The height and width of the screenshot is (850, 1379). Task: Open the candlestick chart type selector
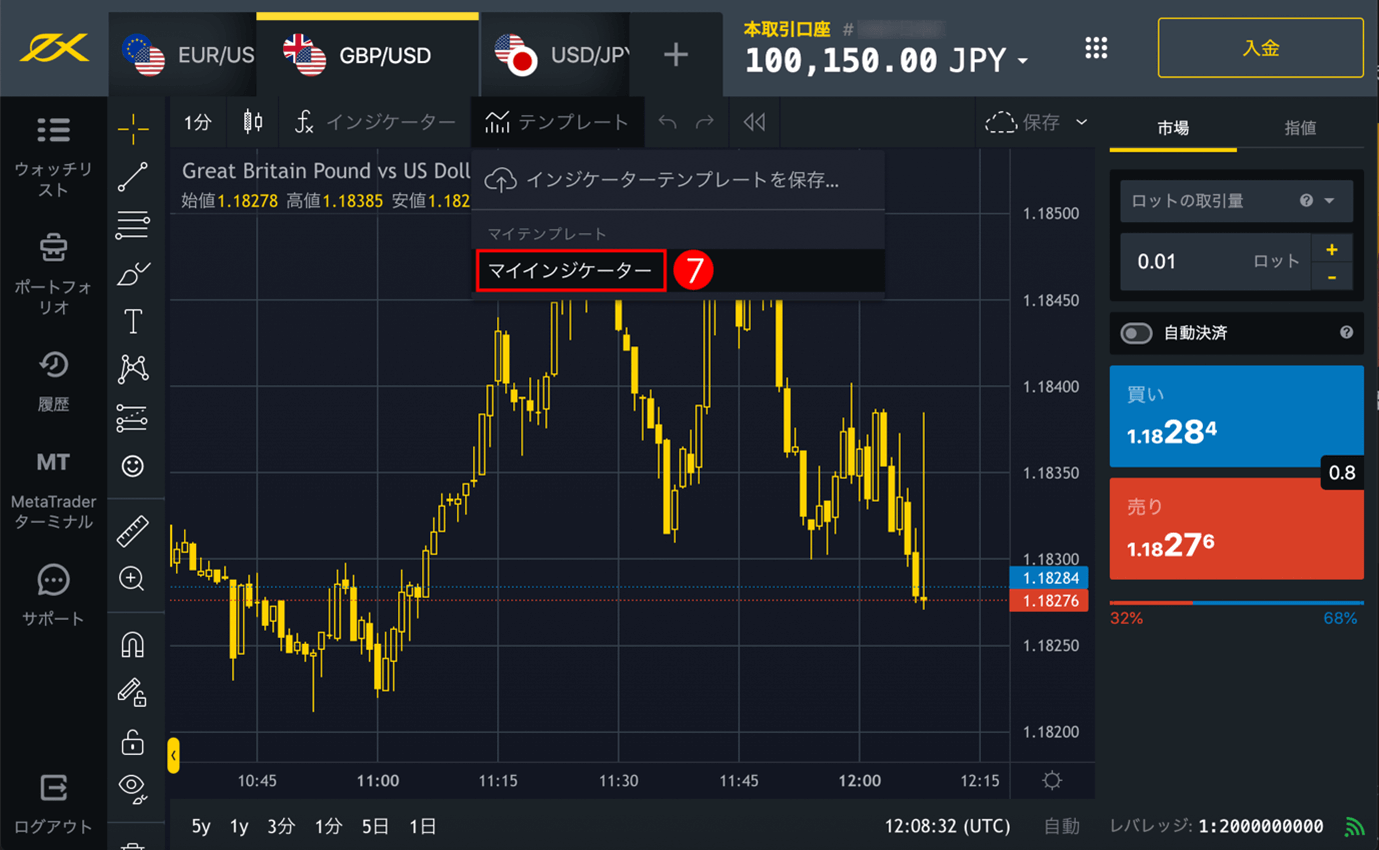(x=253, y=122)
